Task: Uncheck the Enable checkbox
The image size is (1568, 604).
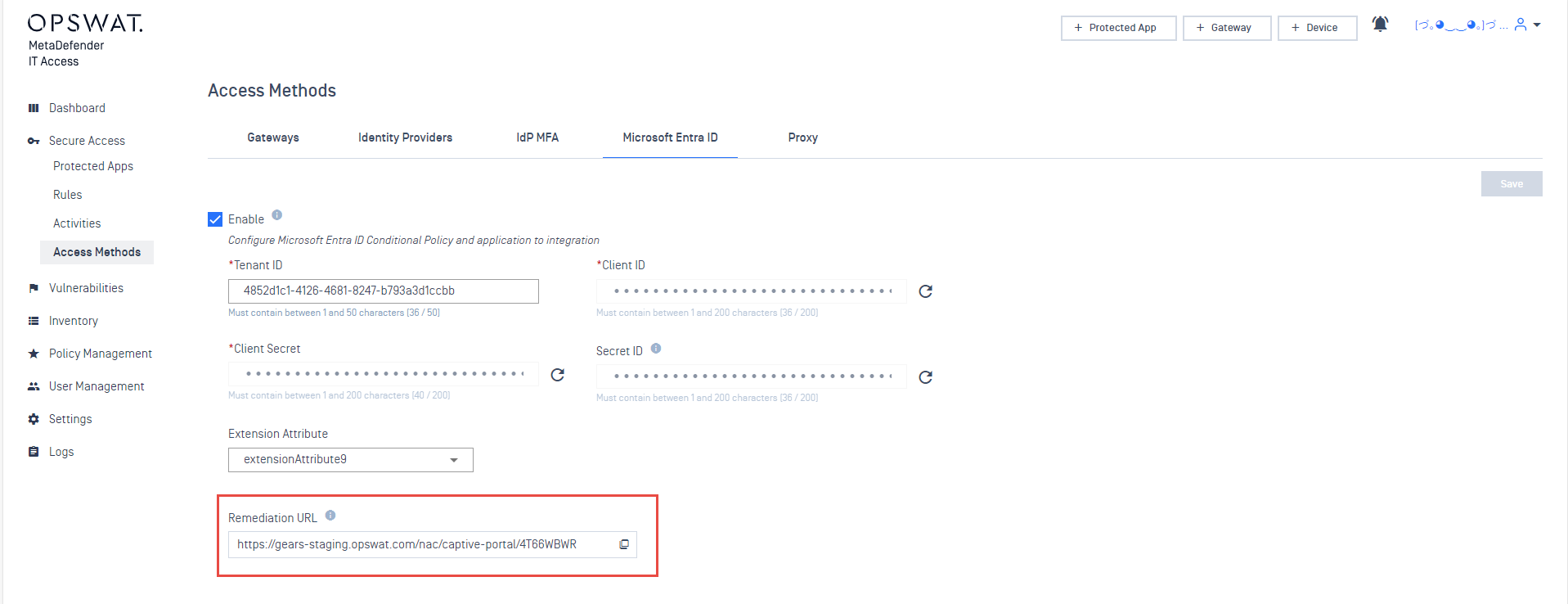Action: pyautogui.click(x=215, y=219)
